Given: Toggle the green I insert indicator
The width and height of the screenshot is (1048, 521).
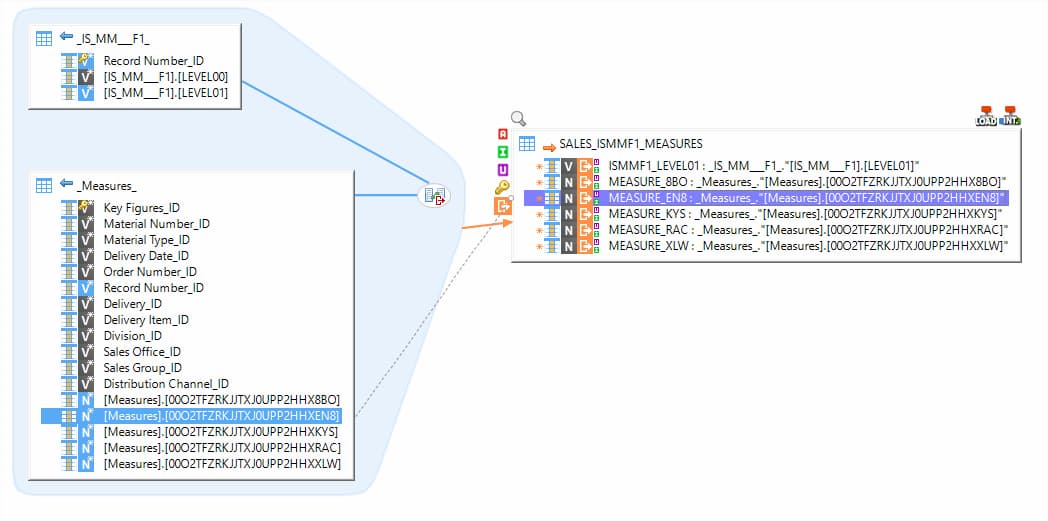Looking at the screenshot, I should pos(503,152).
